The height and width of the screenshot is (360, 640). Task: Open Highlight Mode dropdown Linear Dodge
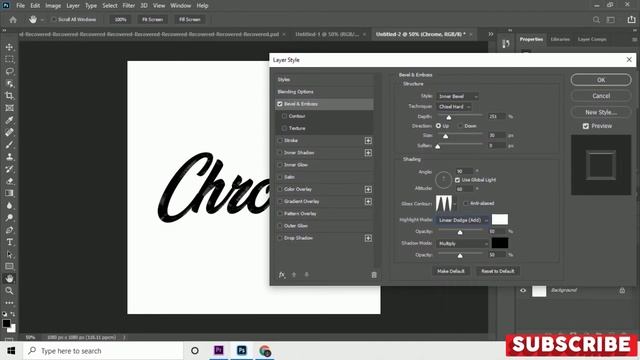point(463,220)
